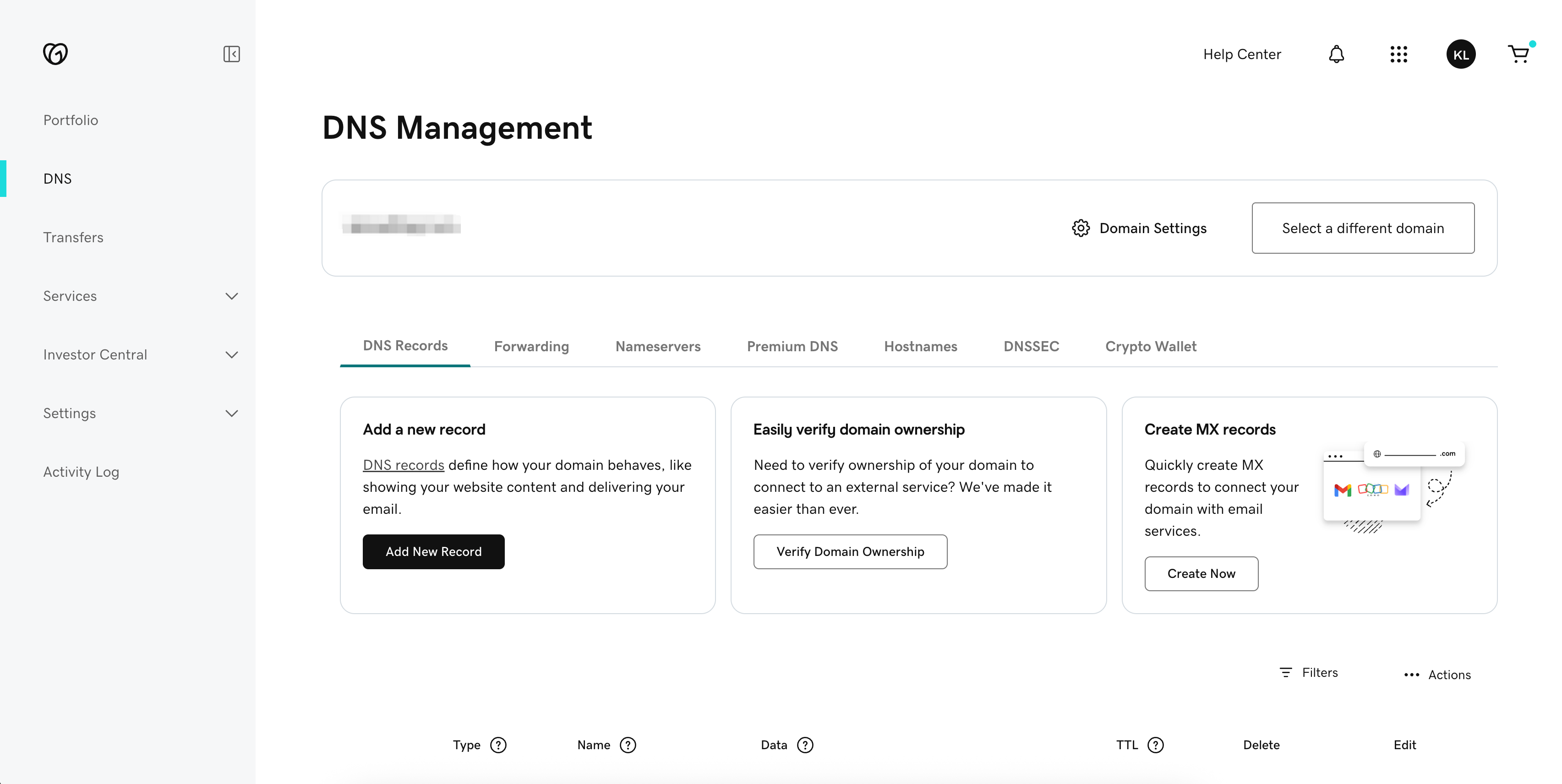Expand the Investor Central section
1562x784 pixels.
click(x=232, y=355)
